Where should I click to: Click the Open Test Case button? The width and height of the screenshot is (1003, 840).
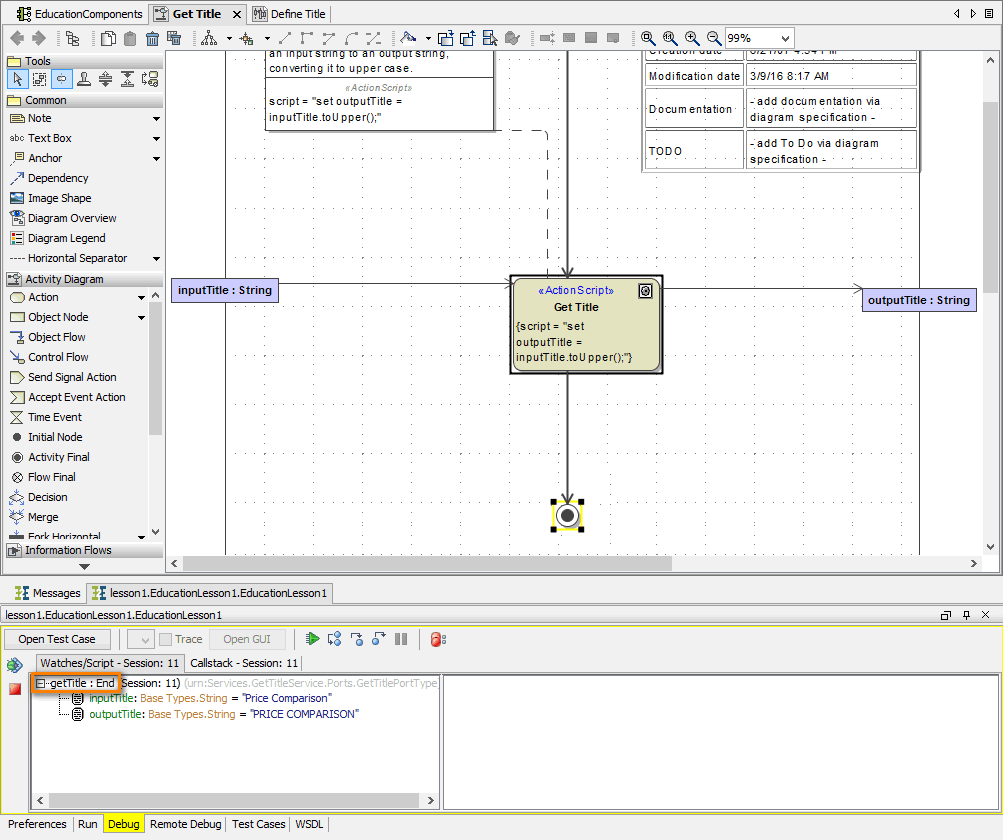[x=57, y=639]
